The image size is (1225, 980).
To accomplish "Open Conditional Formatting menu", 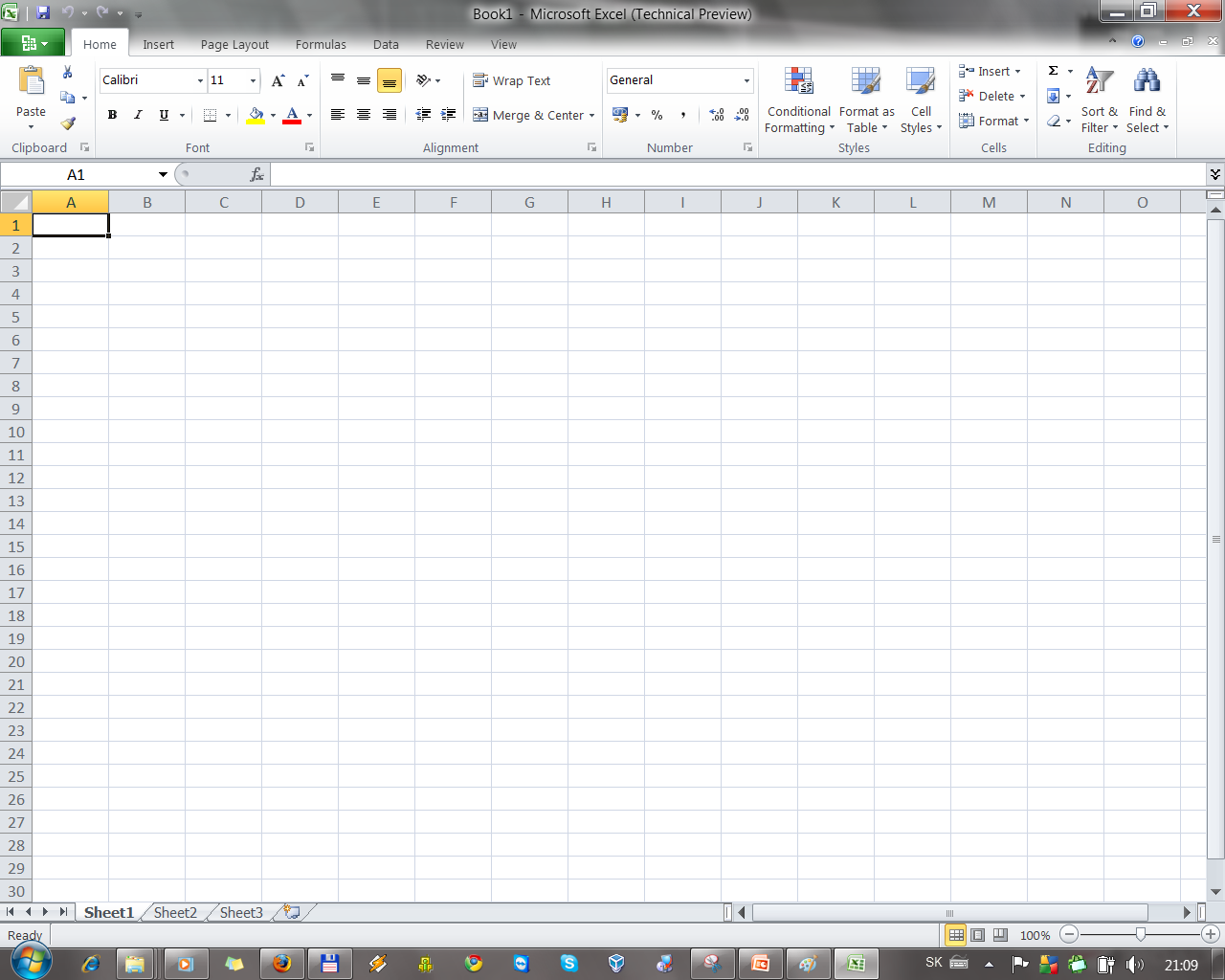I will (798, 100).
